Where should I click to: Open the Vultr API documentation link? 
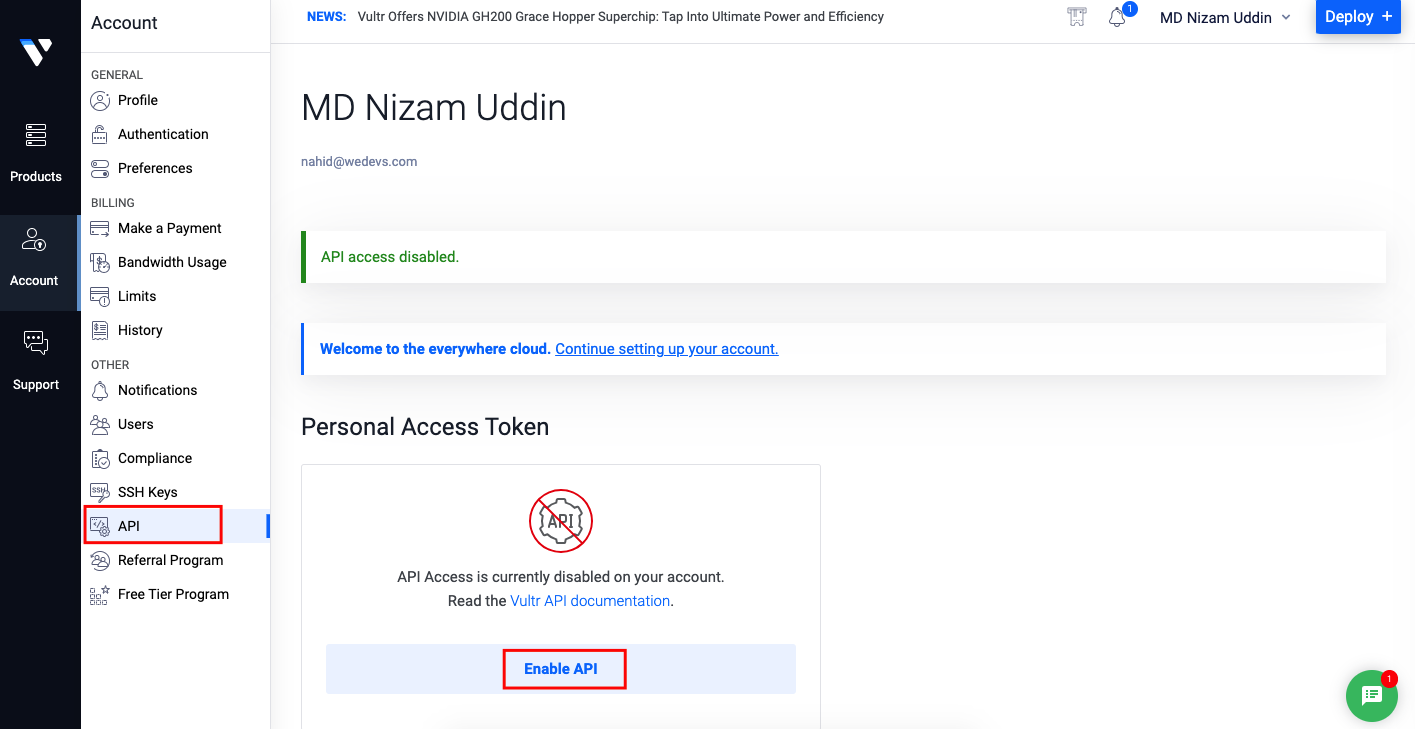pos(590,601)
